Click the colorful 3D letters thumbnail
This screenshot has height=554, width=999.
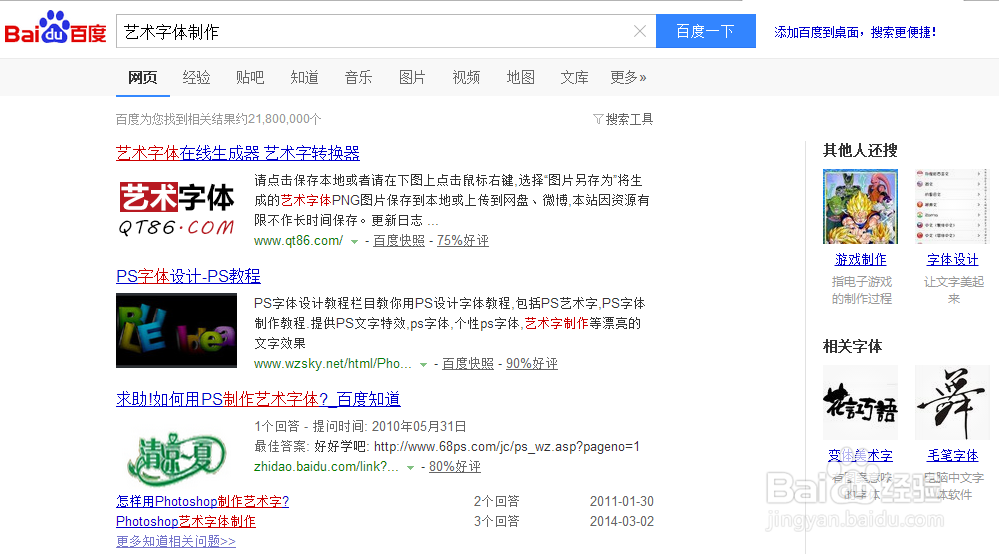176,330
